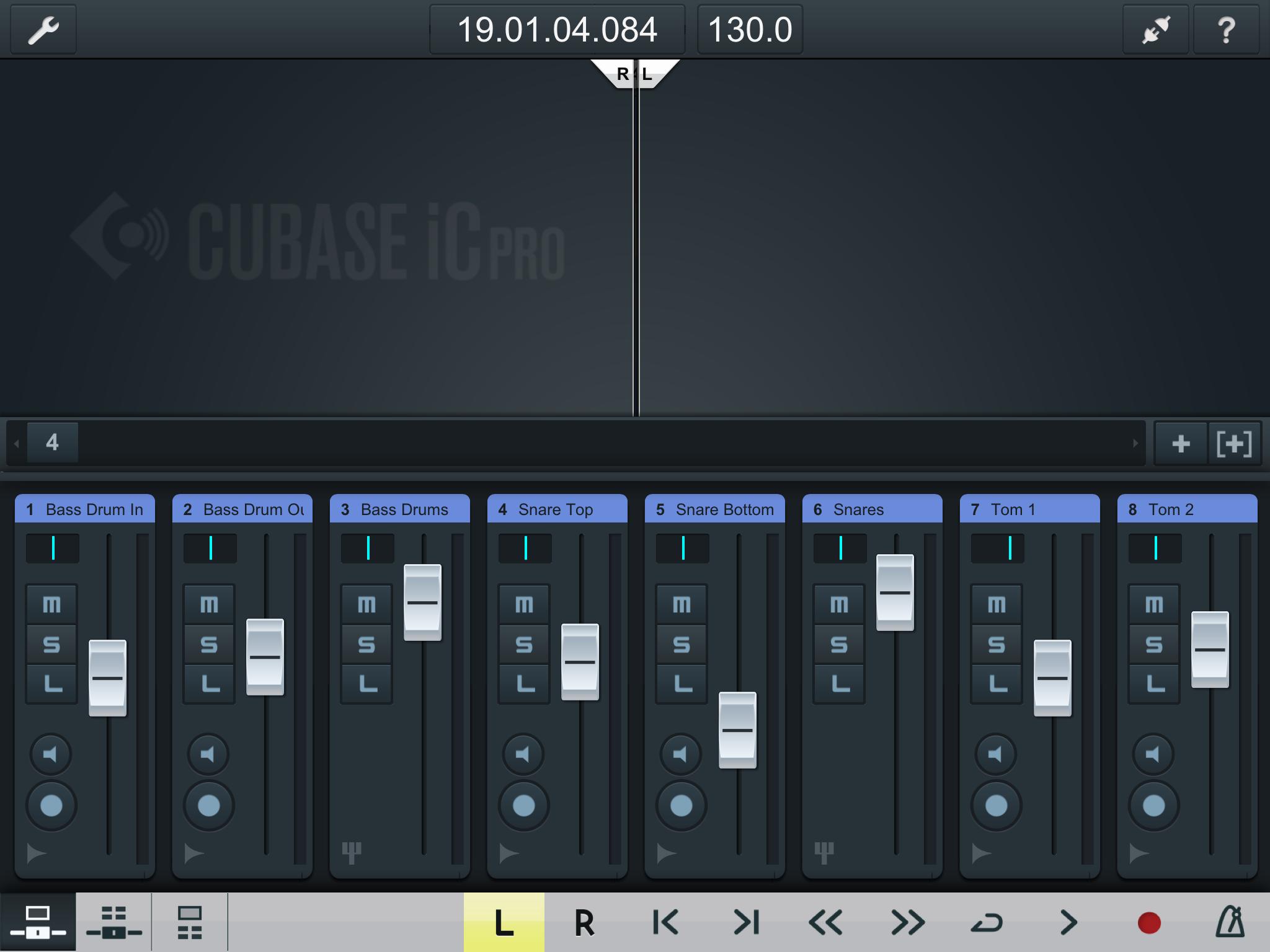Enable monitor on Bass Drum Out

[208, 754]
